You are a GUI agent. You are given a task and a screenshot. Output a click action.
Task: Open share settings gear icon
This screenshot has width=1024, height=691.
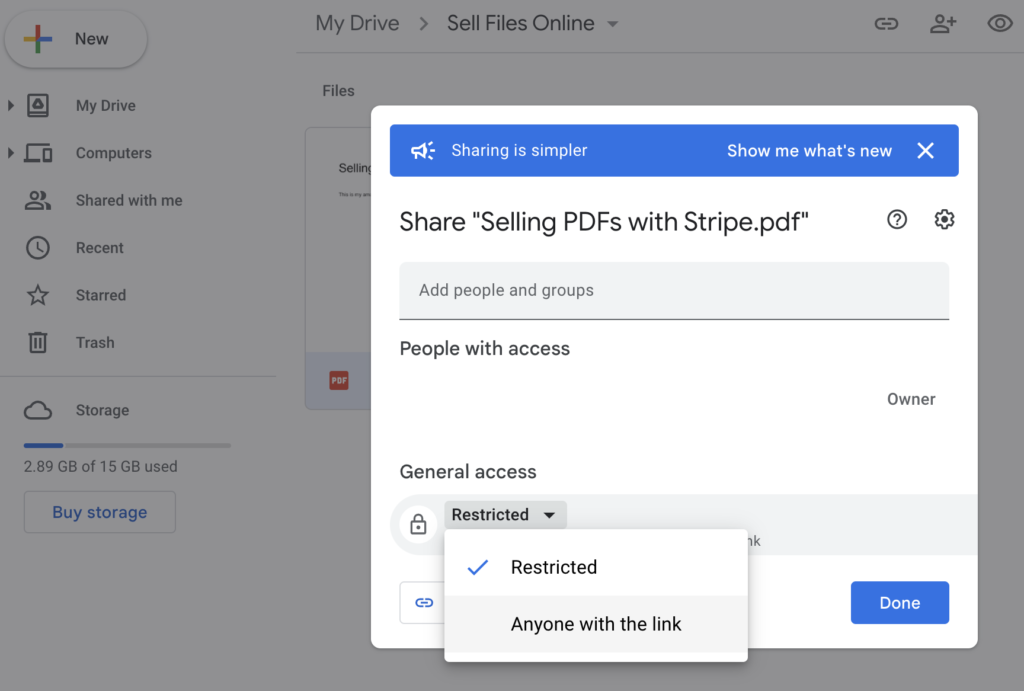click(944, 219)
